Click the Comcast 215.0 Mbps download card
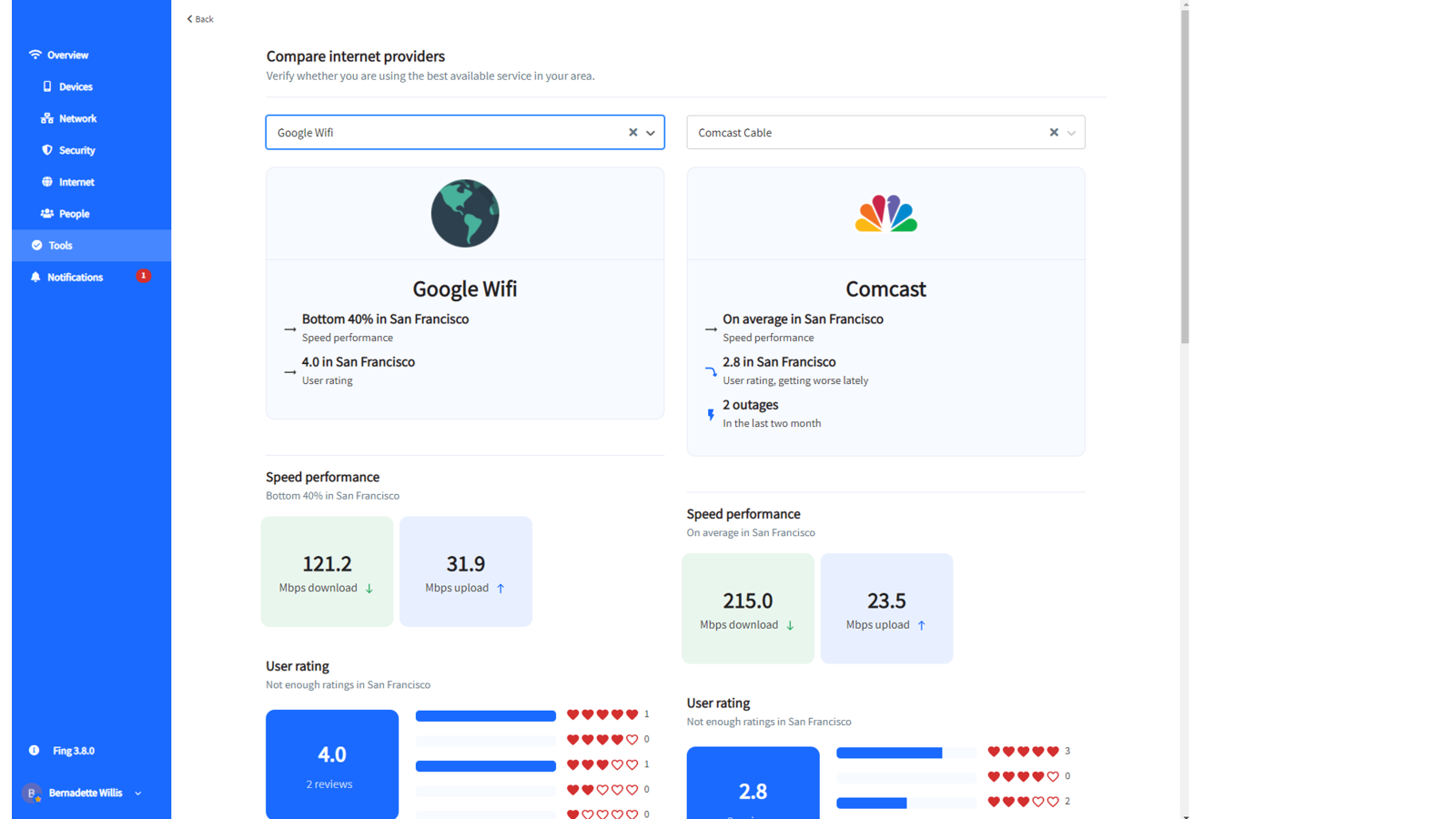The image size is (1456, 819). pos(748,609)
